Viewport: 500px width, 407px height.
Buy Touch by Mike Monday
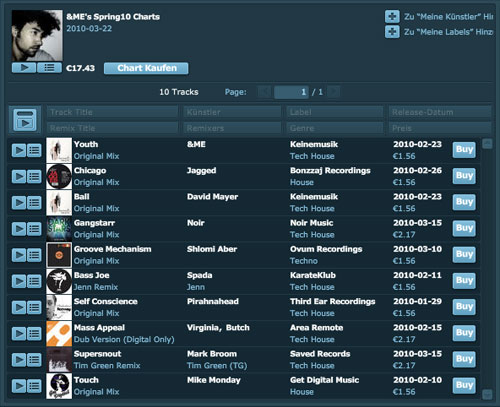click(464, 385)
